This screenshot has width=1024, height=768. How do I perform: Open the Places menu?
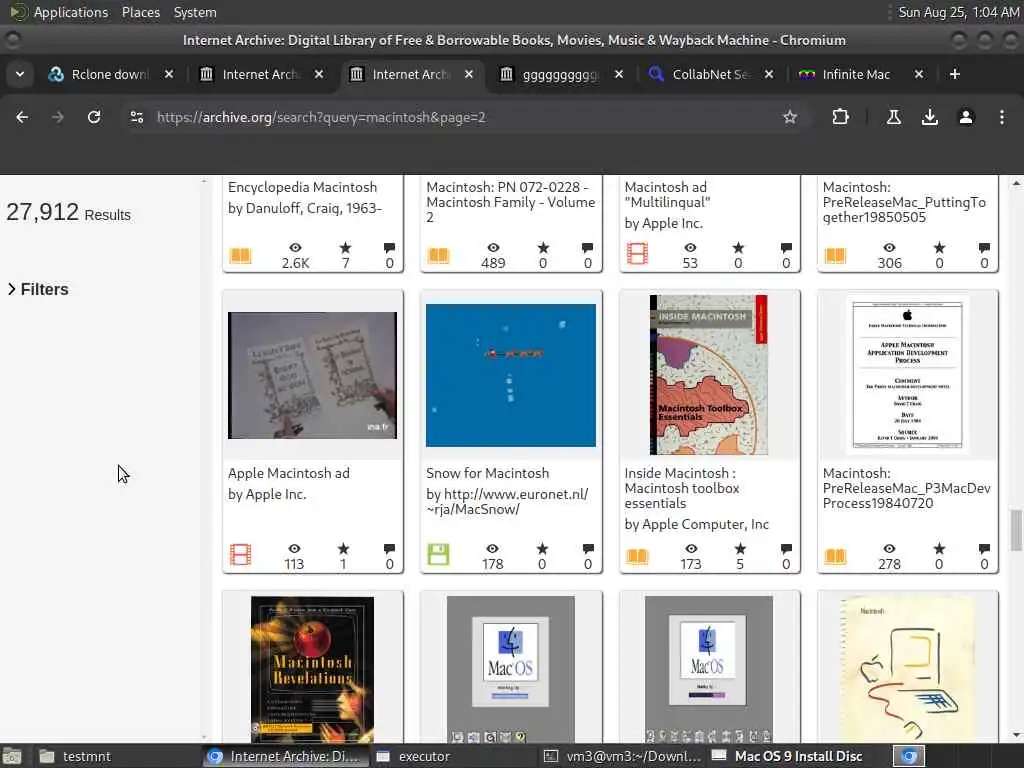141,12
